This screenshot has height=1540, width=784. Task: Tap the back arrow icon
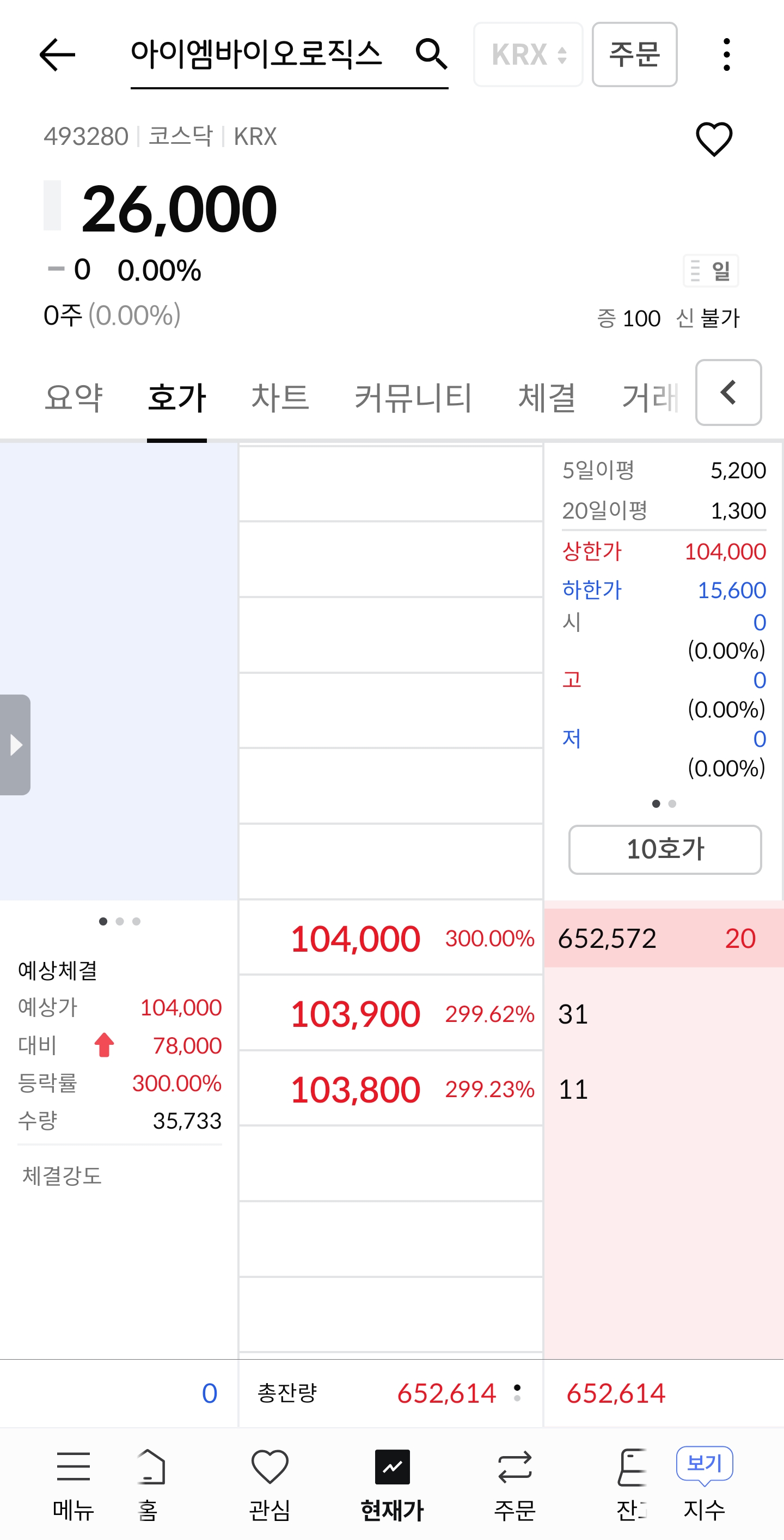(x=57, y=54)
